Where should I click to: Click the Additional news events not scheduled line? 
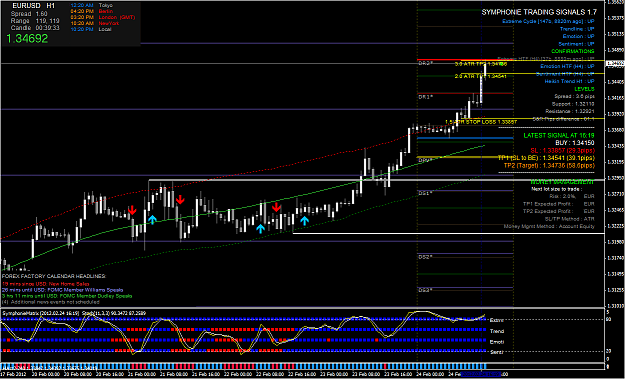click(51, 302)
